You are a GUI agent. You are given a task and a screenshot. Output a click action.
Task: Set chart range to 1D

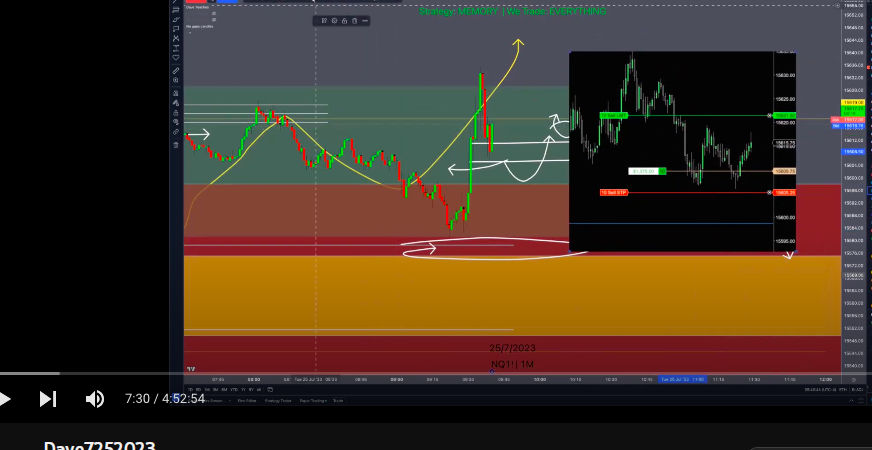(x=190, y=389)
